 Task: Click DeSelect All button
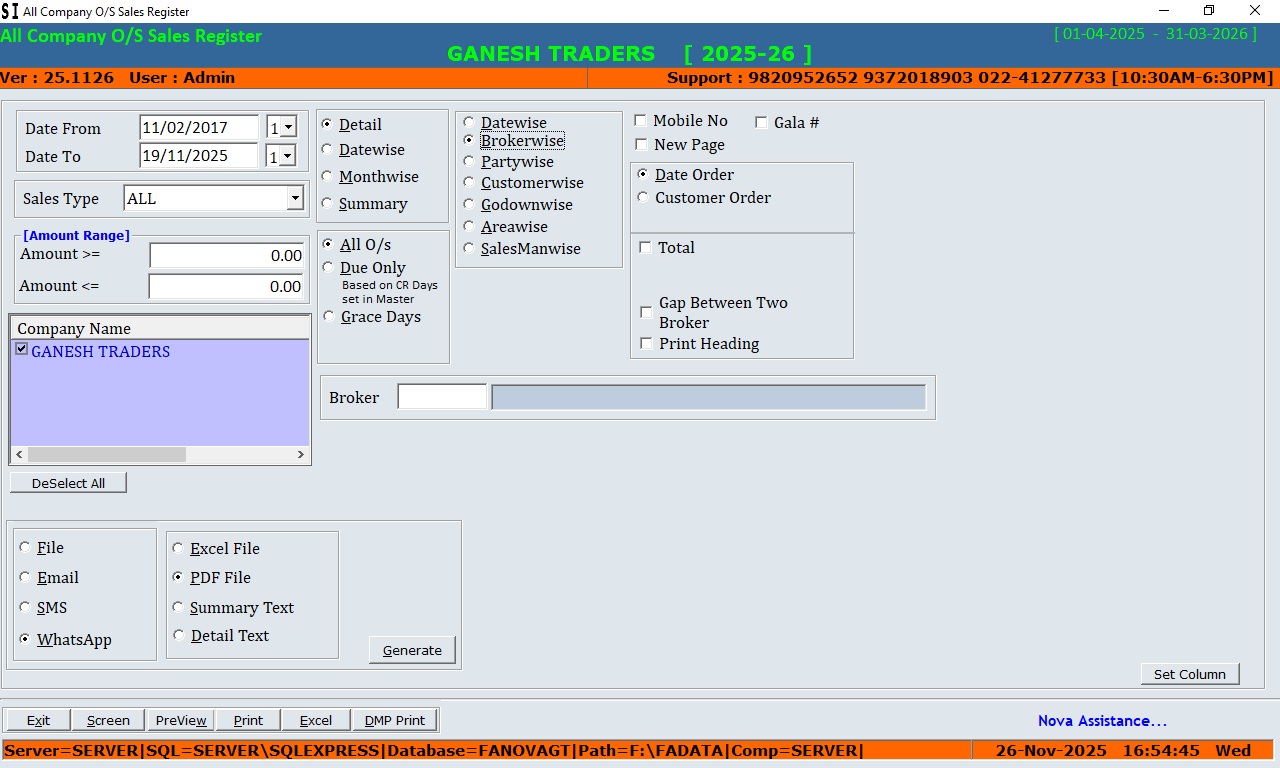[68, 483]
